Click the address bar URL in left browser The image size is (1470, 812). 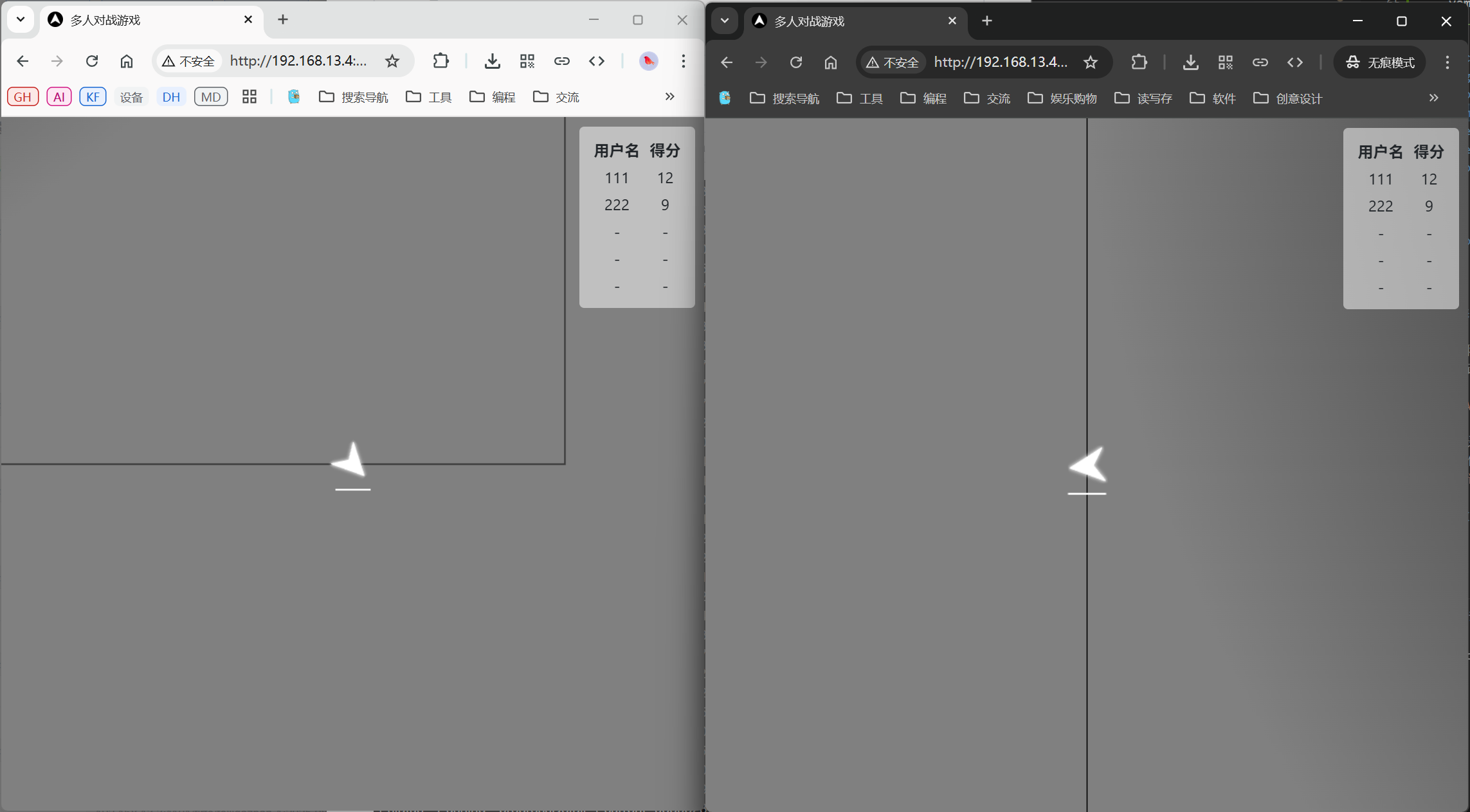(299, 61)
